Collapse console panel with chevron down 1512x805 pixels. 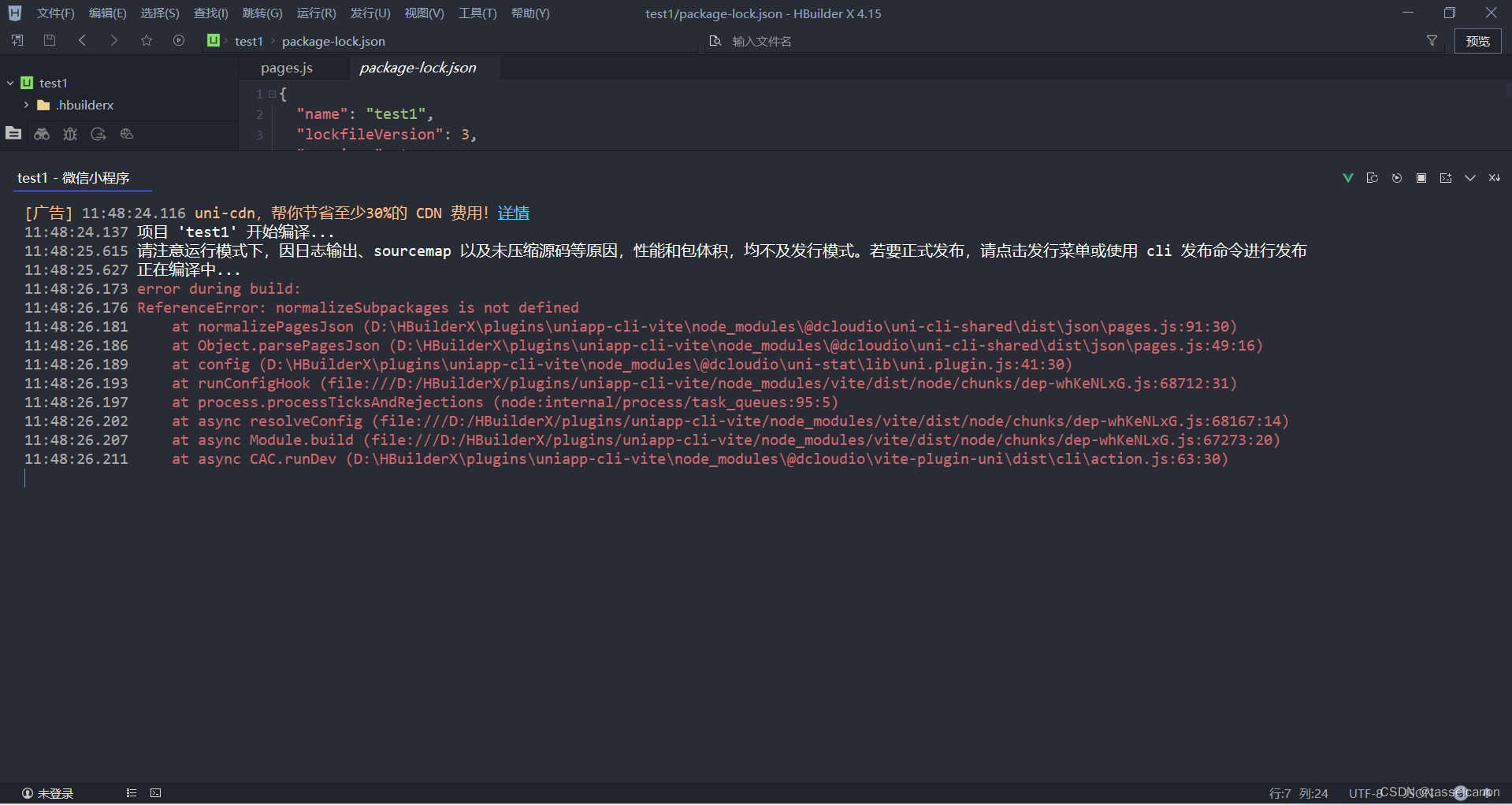pos(1470,178)
